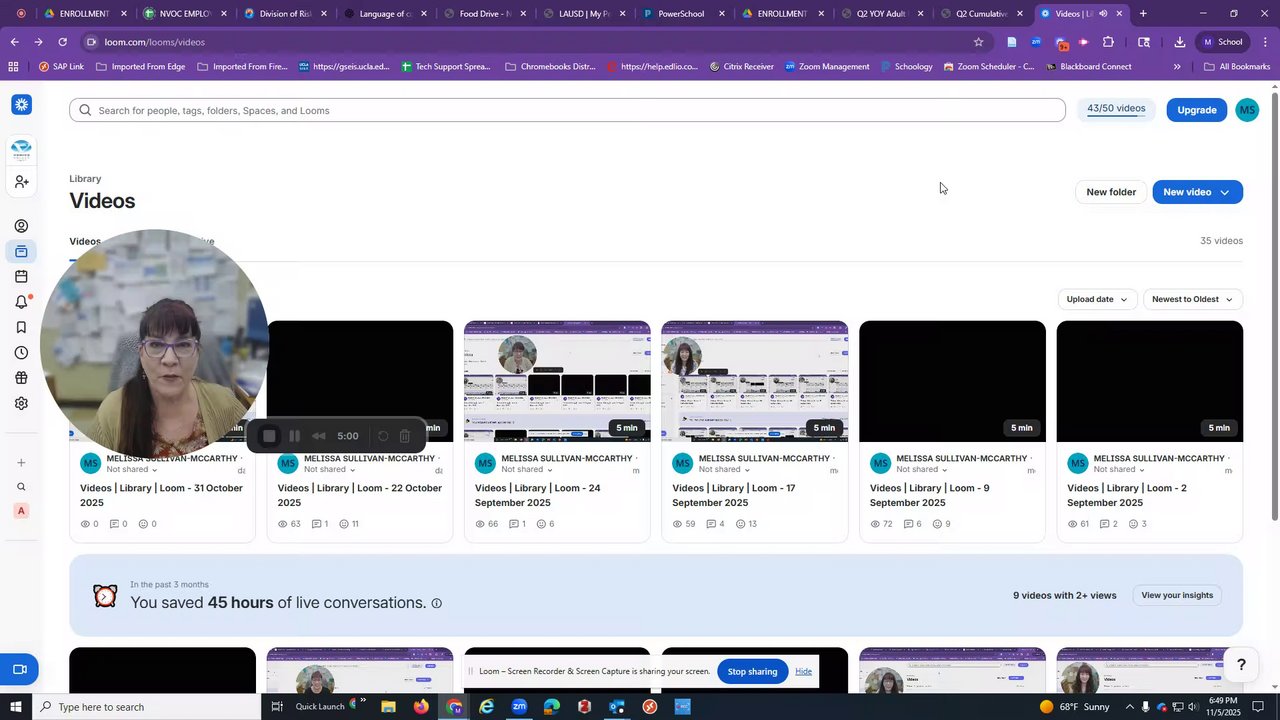This screenshot has height=720, width=1280.
Task: Reload the page in Chrome
Action: [62, 42]
